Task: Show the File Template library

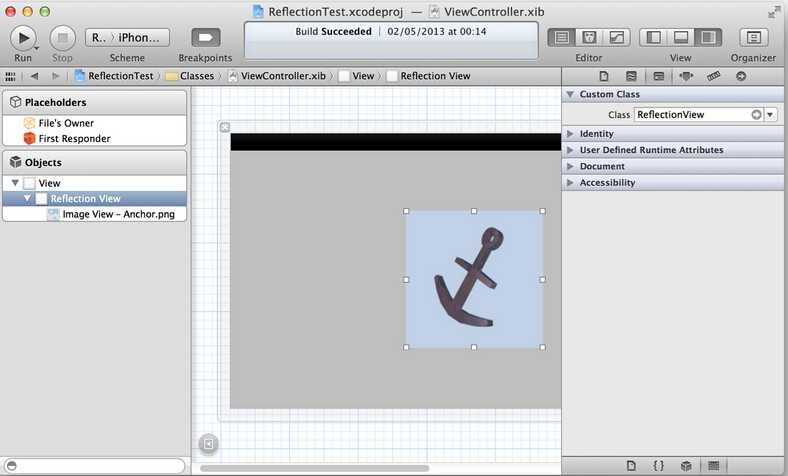Action: 631,465
